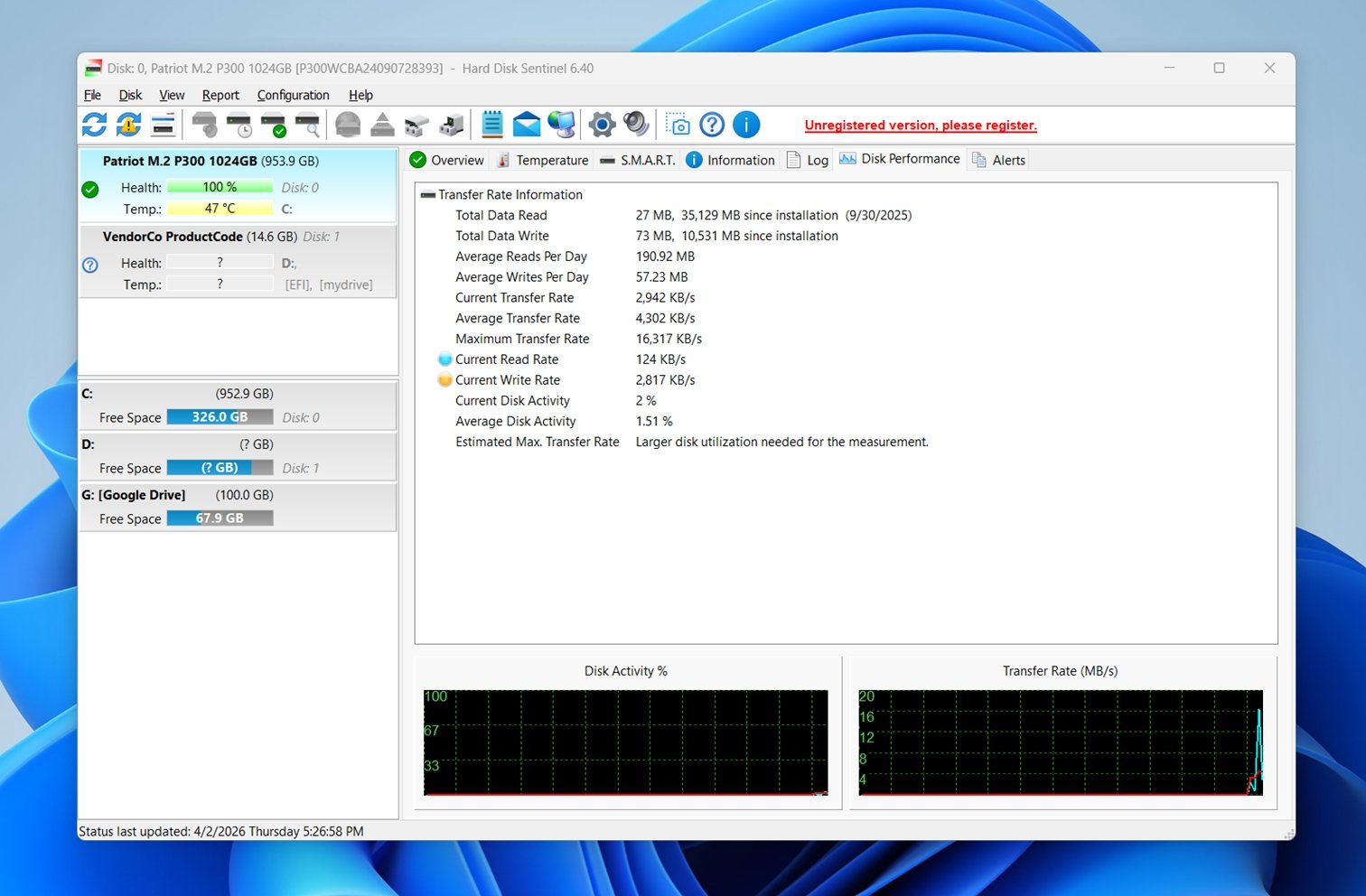Click the Unregistered version, please register link
The width and height of the screenshot is (1366, 896).
tap(920, 125)
